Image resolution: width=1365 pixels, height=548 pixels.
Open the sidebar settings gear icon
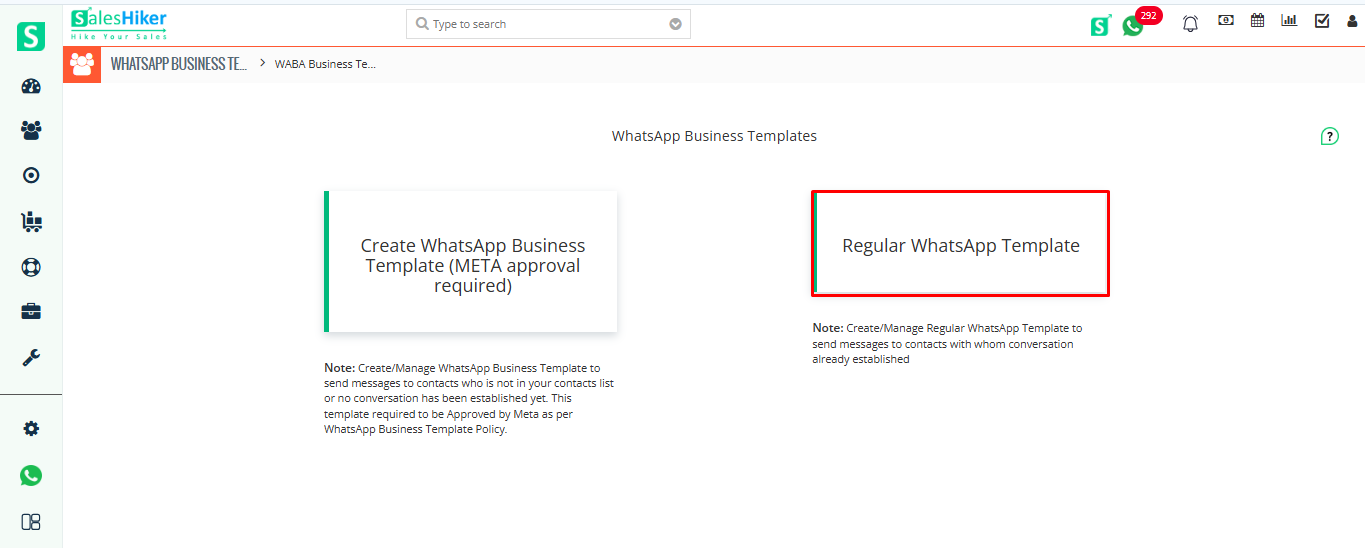31,429
